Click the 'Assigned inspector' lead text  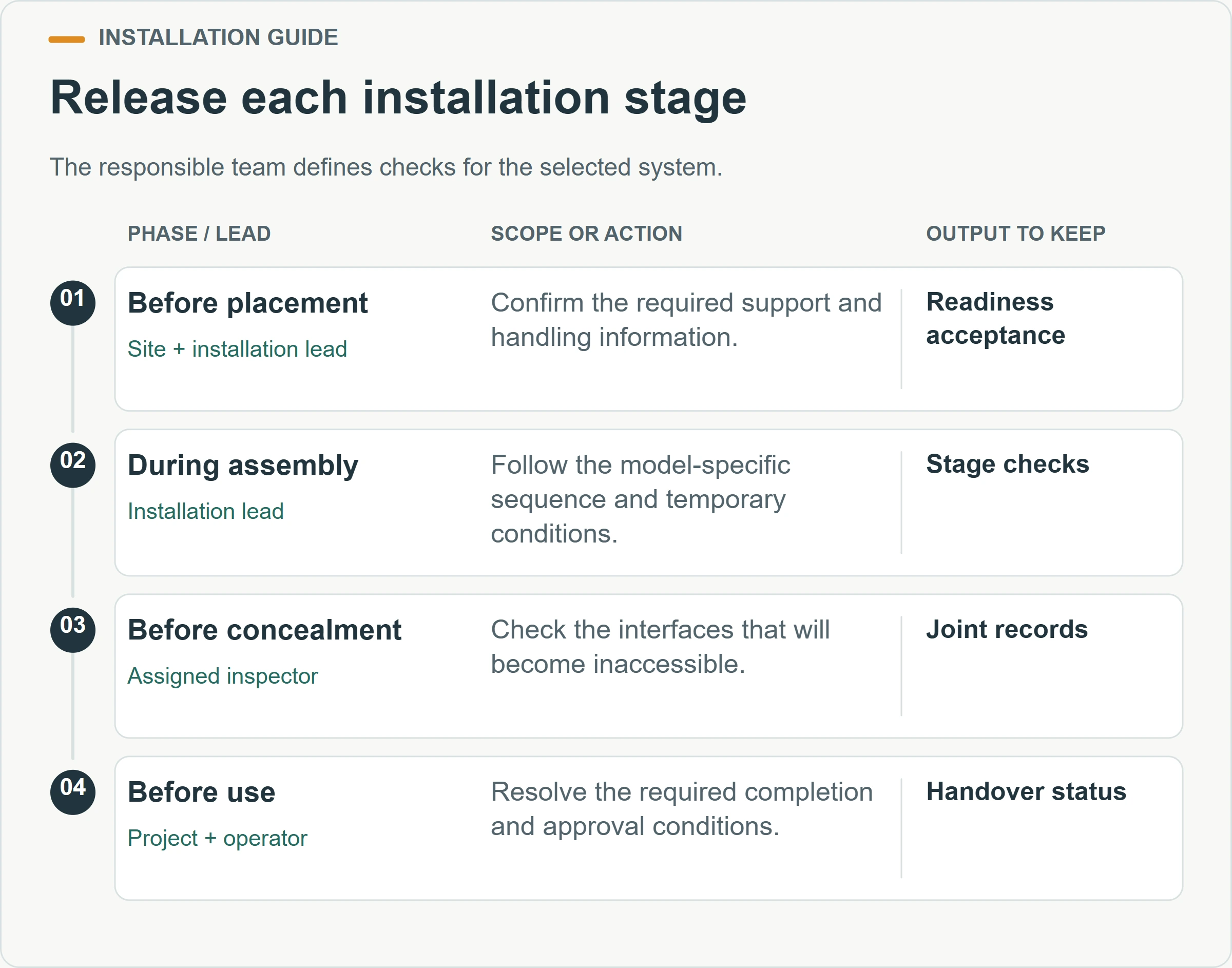tap(223, 676)
